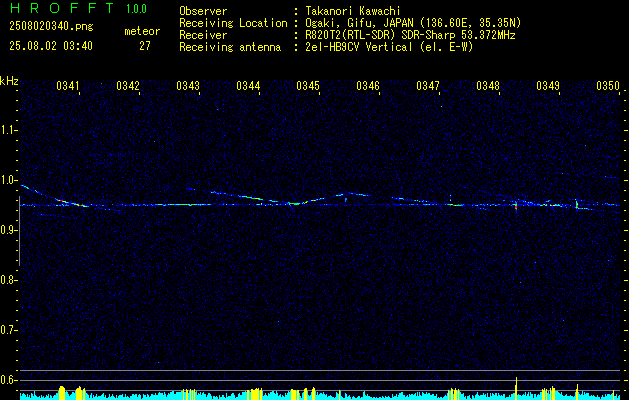The width and height of the screenshot is (629, 400).
Task: Click the 0348 time marker
Action: pyautogui.click(x=488, y=85)
